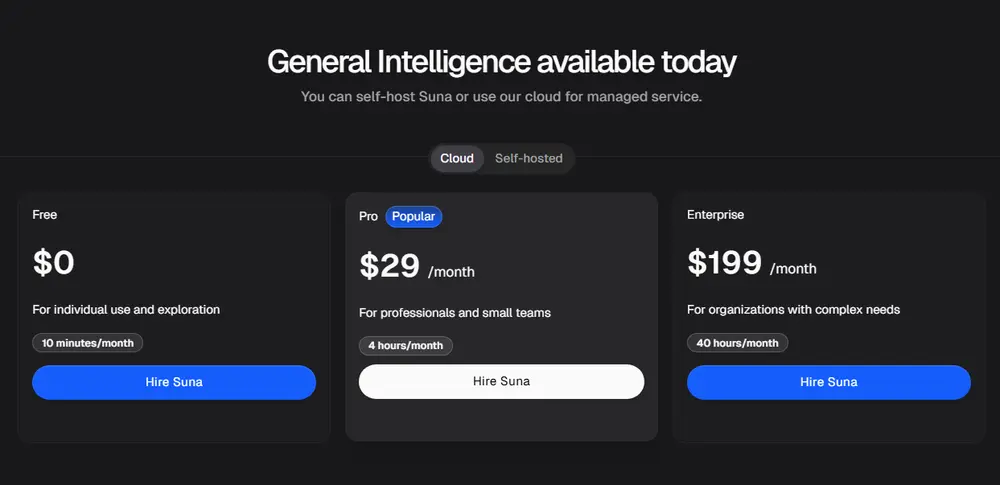Switch to the Cloud pricing option
The height and width of the screenshot is (485, 1000).
[x=457, y=158]
